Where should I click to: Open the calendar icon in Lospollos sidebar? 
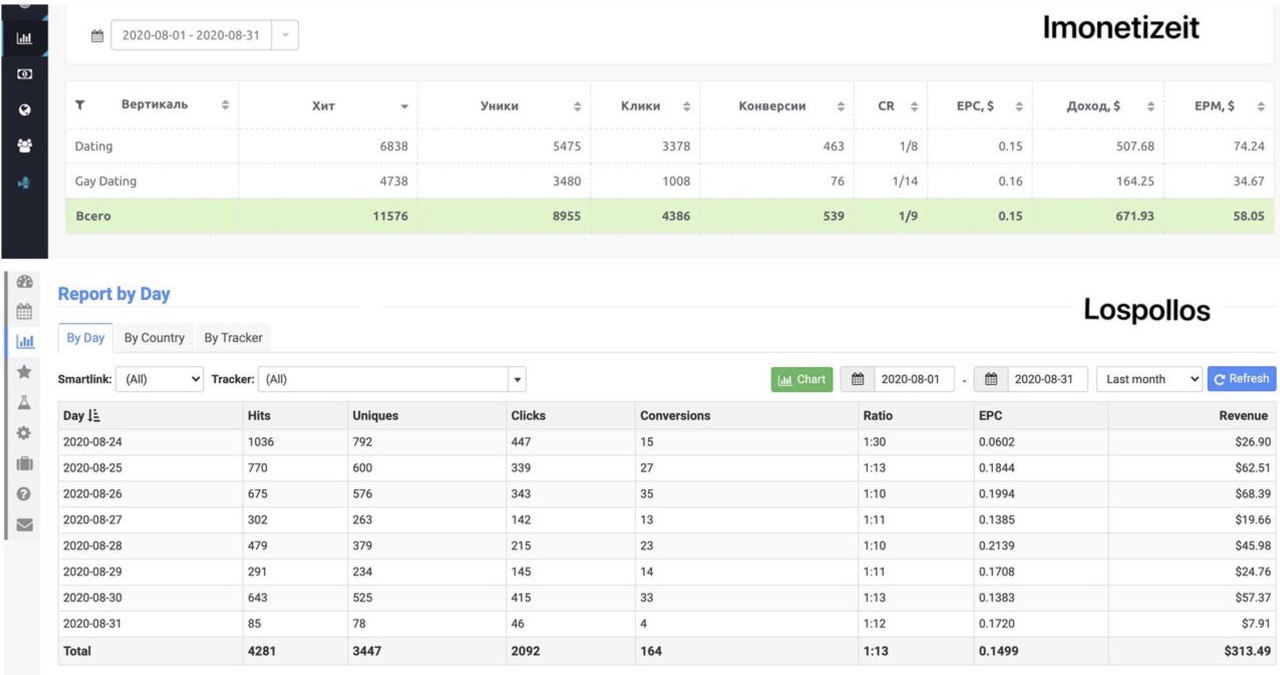(24, 312)
